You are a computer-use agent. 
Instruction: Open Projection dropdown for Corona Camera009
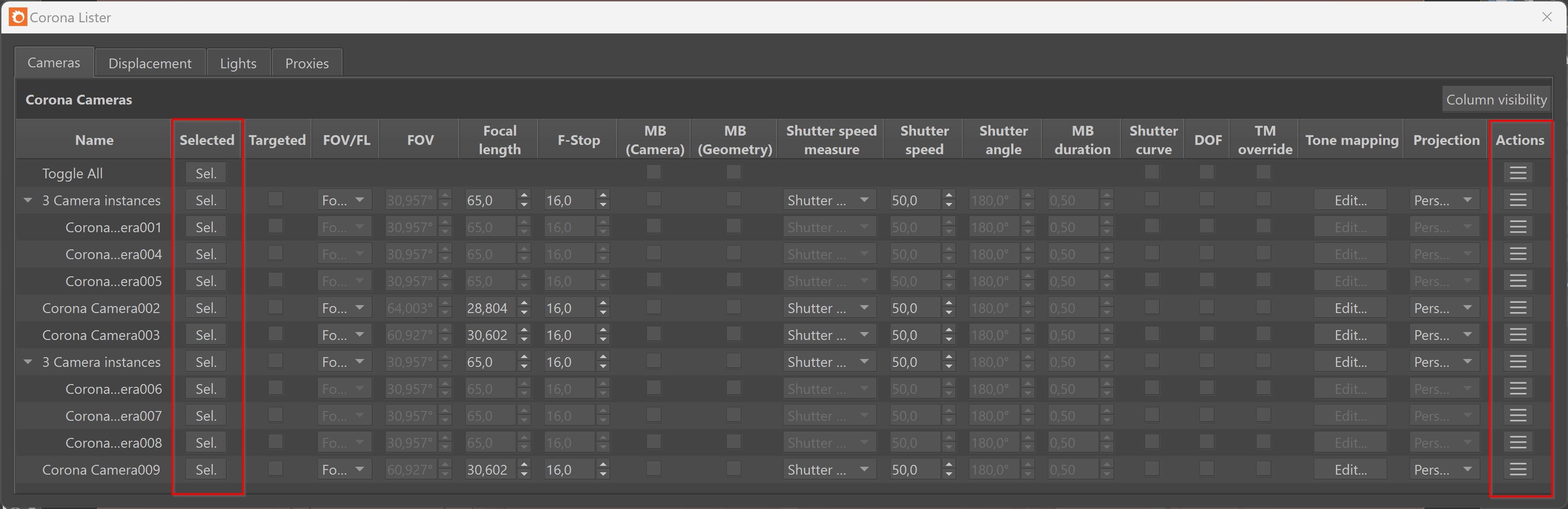[x=1444, y=470]
